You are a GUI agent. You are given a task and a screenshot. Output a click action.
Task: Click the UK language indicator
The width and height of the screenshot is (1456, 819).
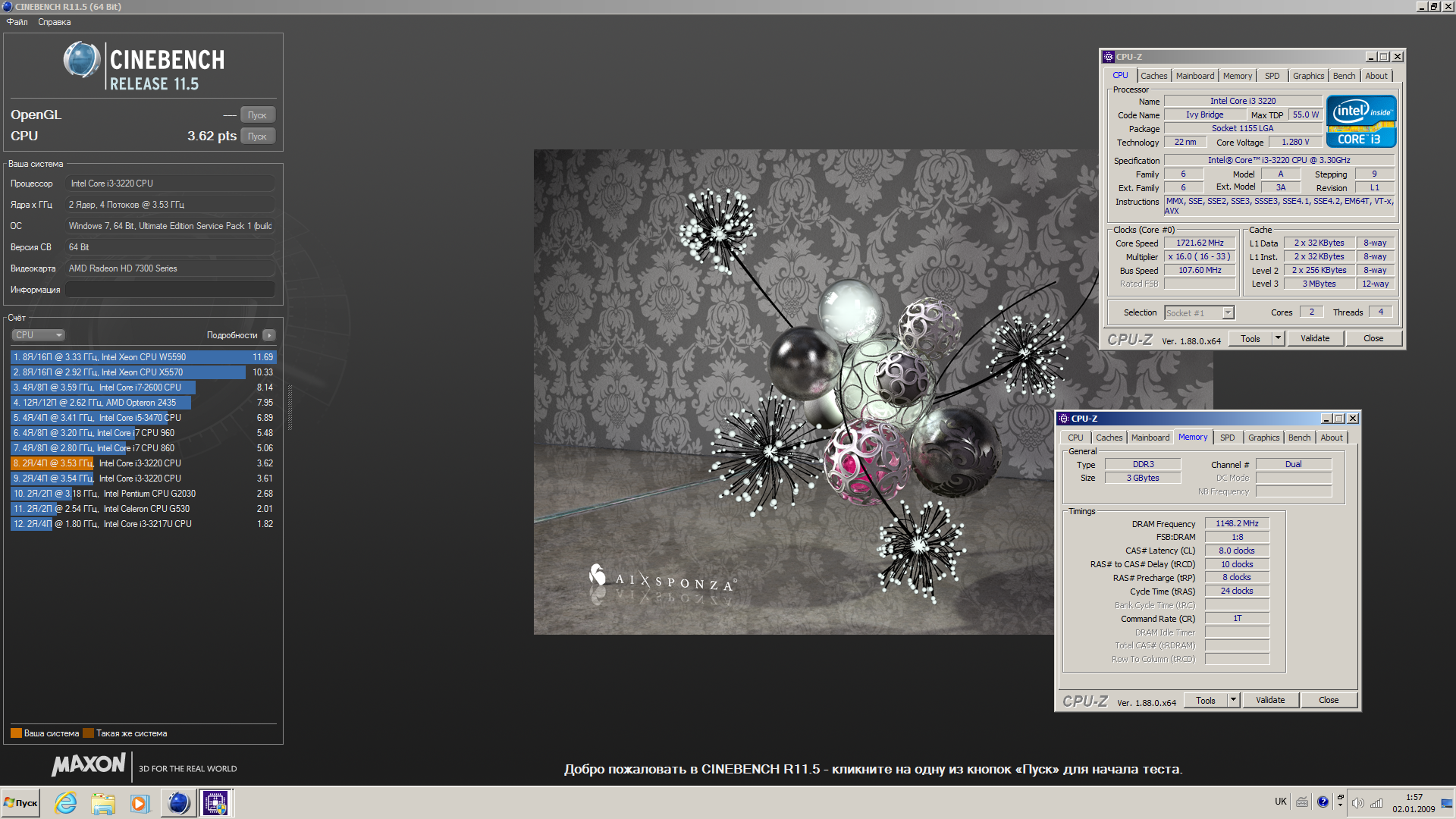(x=1281, y=802)
